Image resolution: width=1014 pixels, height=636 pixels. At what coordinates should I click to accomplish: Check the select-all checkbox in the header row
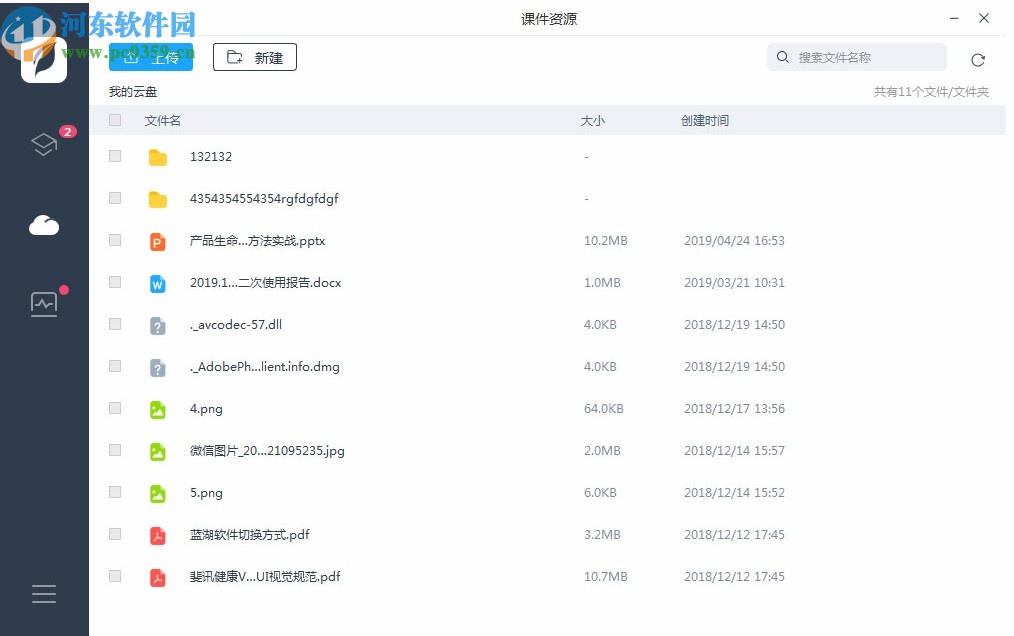(x=114, y=119)
